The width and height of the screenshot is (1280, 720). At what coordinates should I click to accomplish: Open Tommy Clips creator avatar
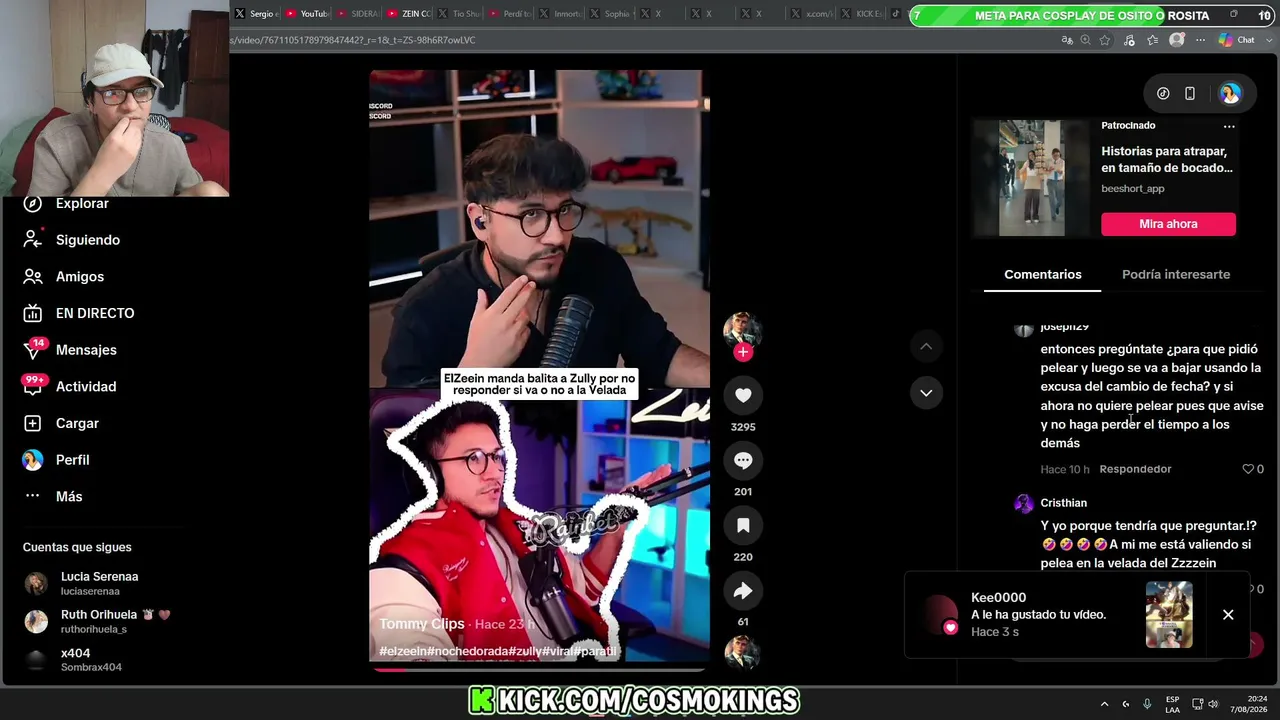(x=742, y=329)
